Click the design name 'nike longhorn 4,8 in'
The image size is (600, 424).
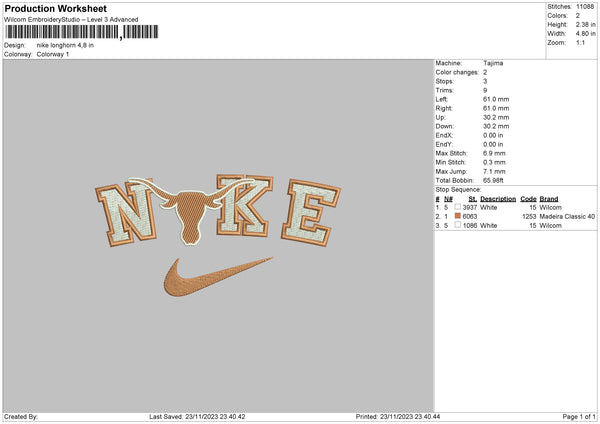(65, 45)
